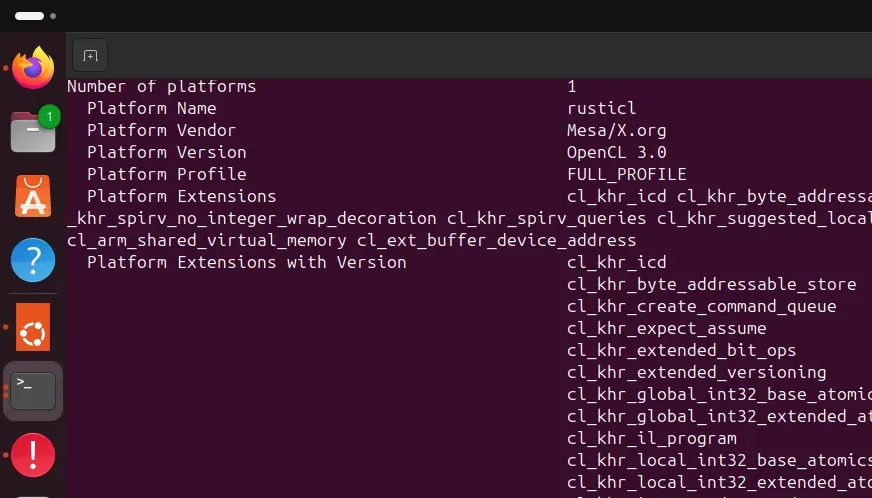Click the 'Mesa/X.org' vendor value
Image resolution: width=872 pixels, height=498 pixels.
616,130
